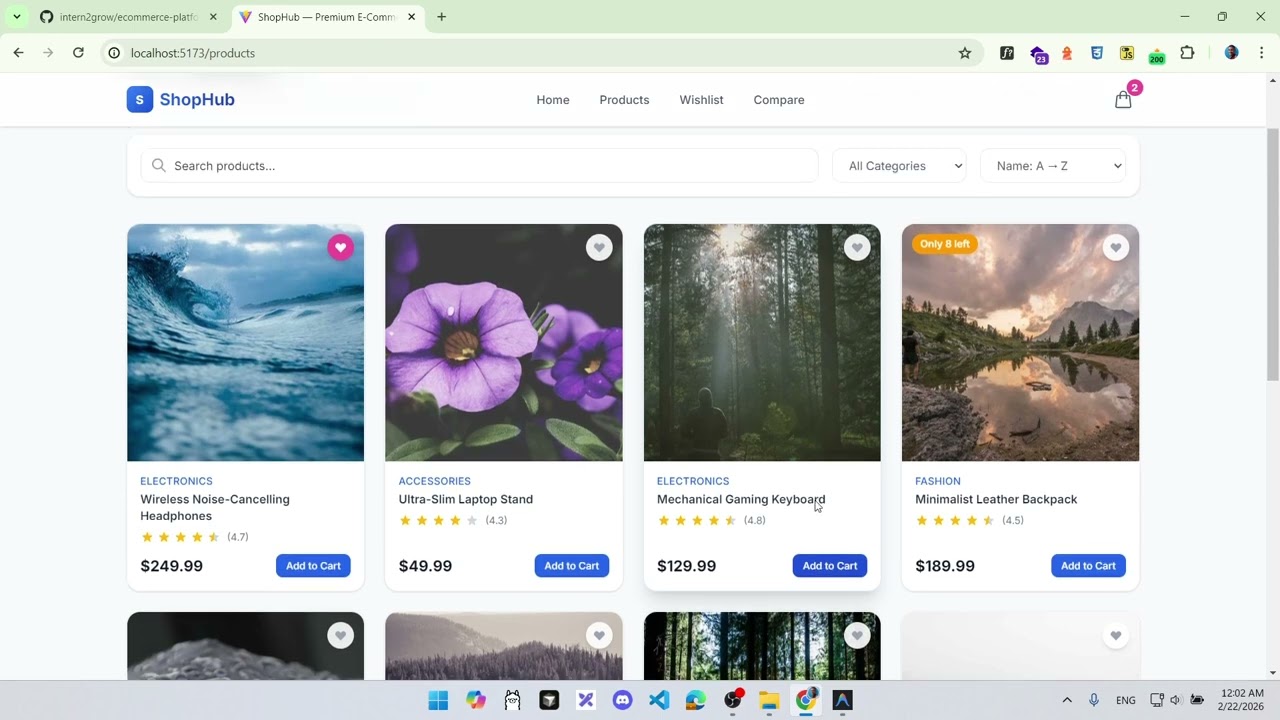Viewport: 1280px width, 720px height.
Task: Go to Home in navigation
Action: [x=553, y=100]
